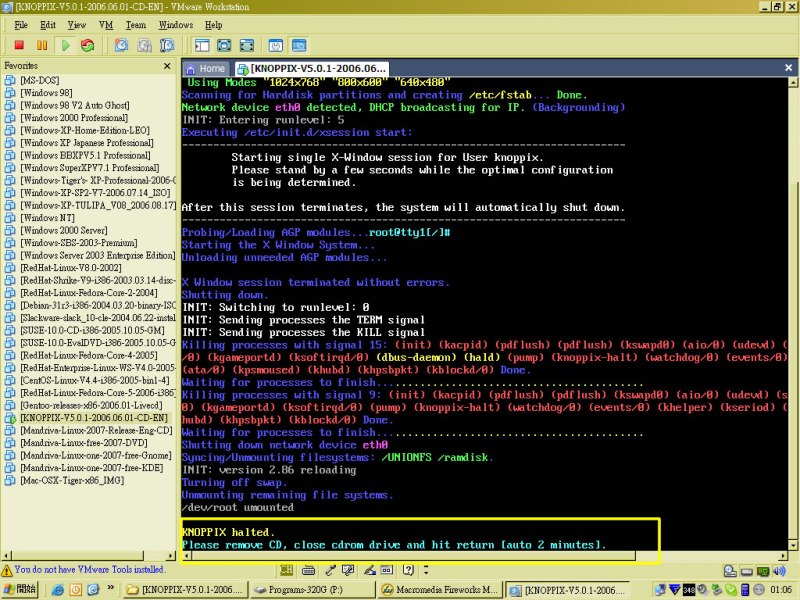800x600 pixels.
Task: Click the Reset VM toolbar icon
Action: (88, 45)
